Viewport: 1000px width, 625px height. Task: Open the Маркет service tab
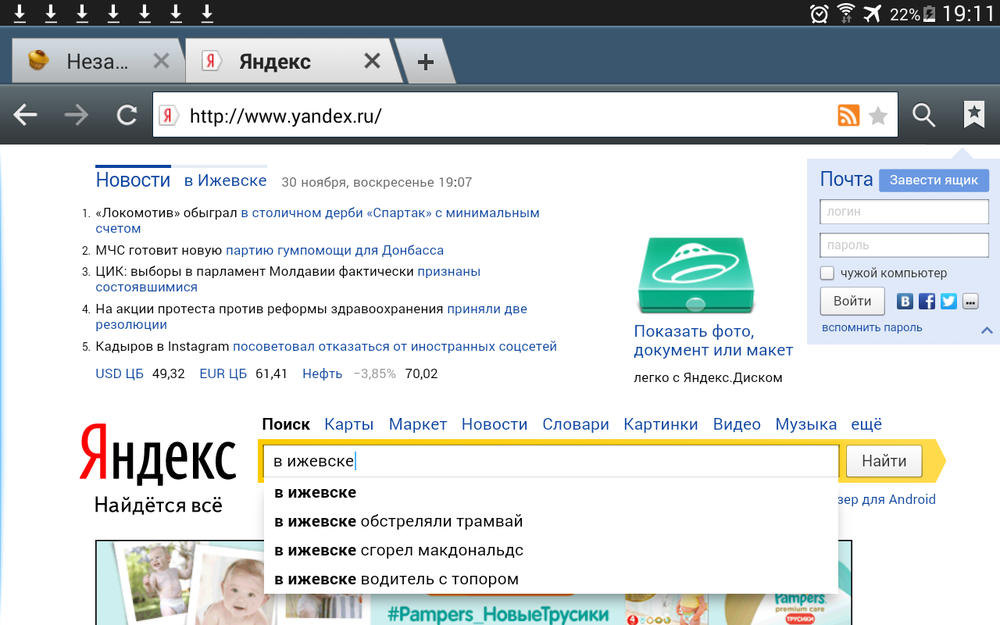[x=418, y=424]
